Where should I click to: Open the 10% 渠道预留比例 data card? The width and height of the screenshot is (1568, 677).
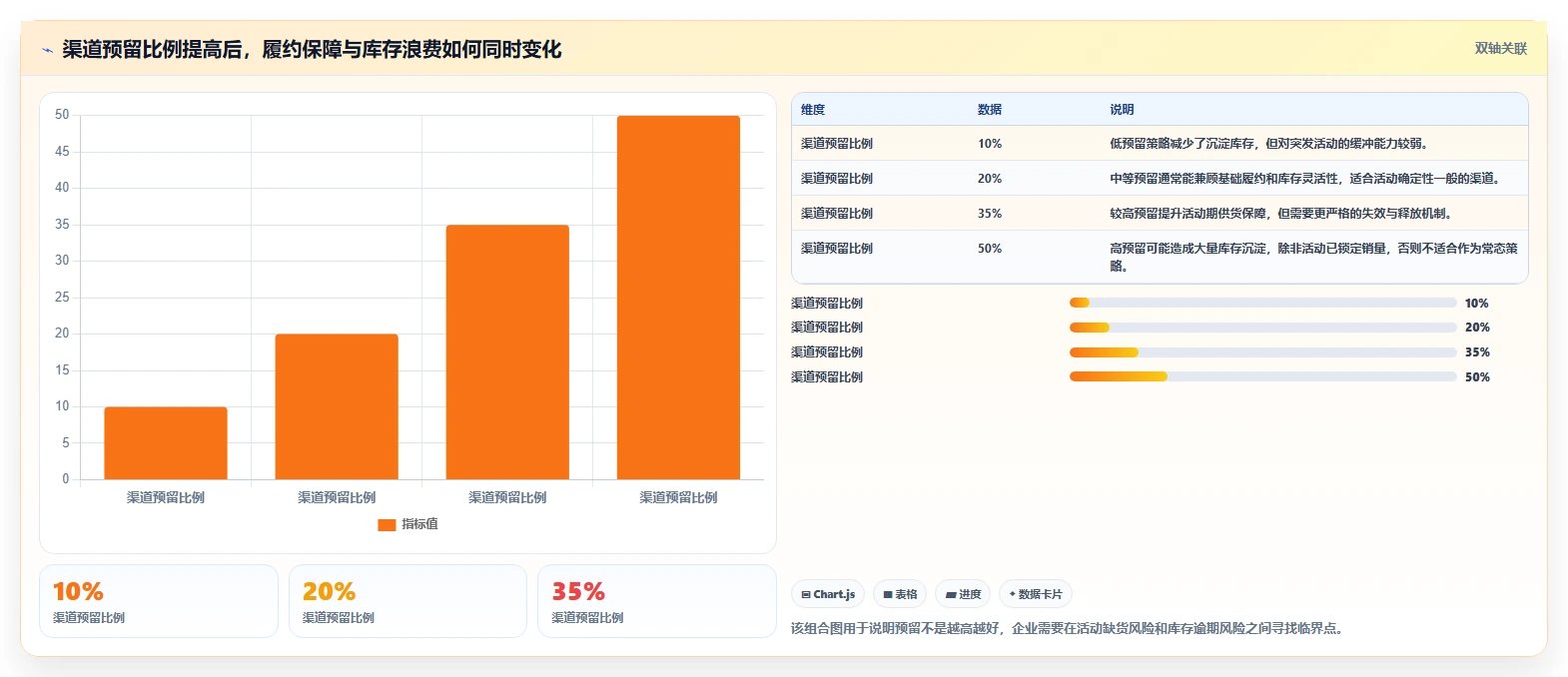tap(159, 601)
